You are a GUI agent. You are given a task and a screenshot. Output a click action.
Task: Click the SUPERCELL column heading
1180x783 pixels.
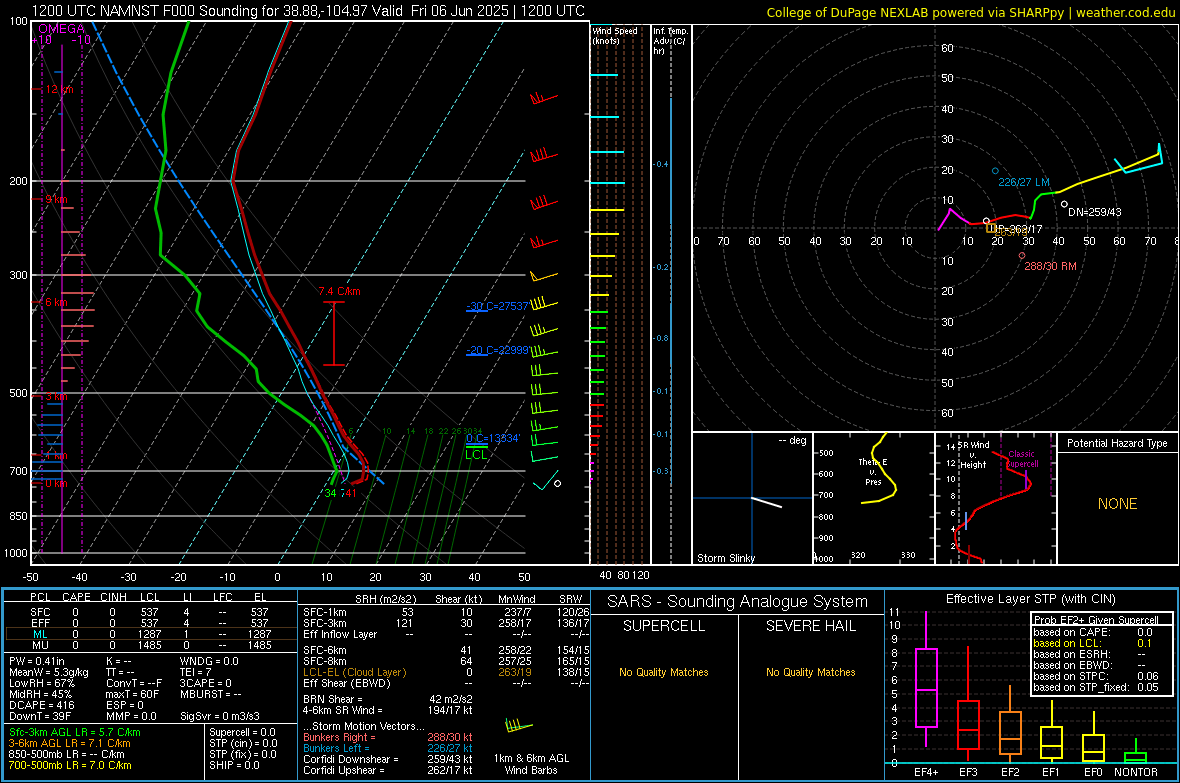tap(664, 626)
